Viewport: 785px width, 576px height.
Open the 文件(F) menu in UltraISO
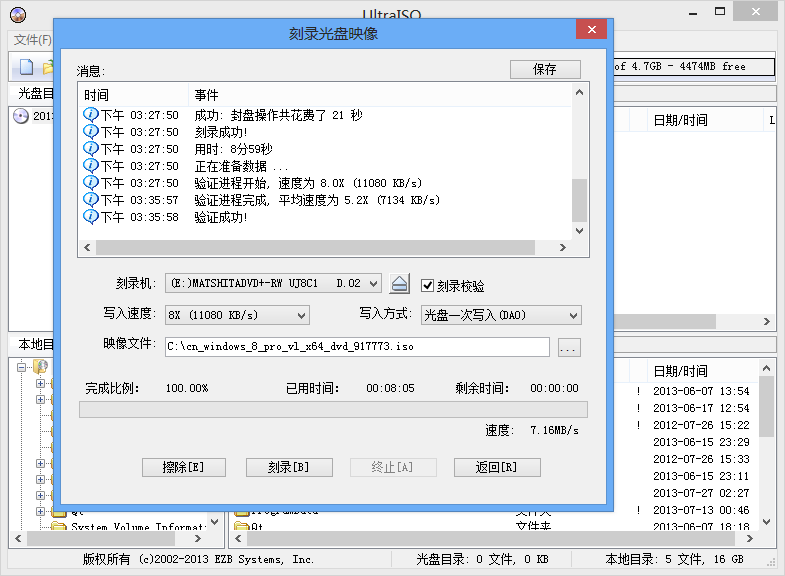point(32,40)
